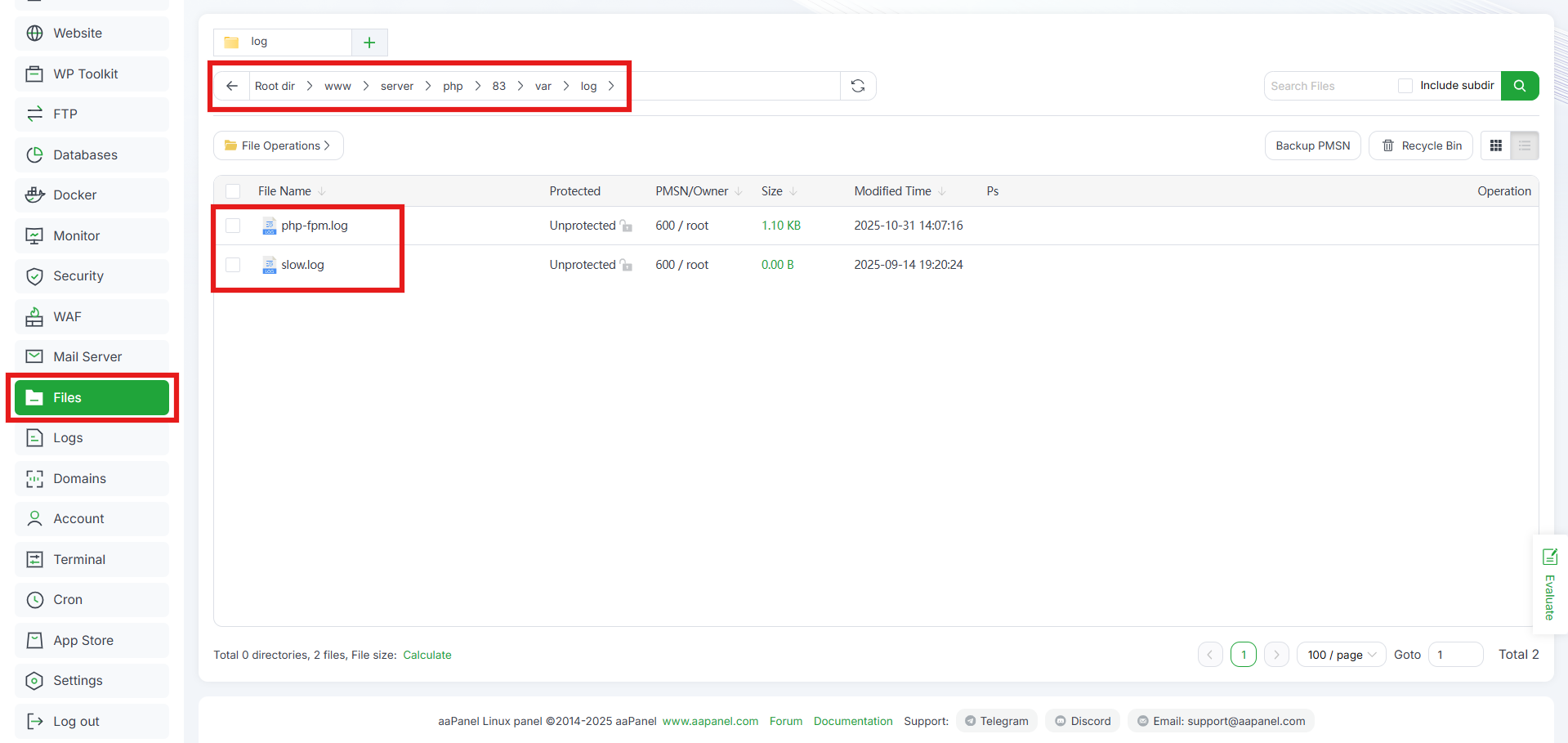
Task: Navigate to www breadcrumb
Action: pos(337,86)
